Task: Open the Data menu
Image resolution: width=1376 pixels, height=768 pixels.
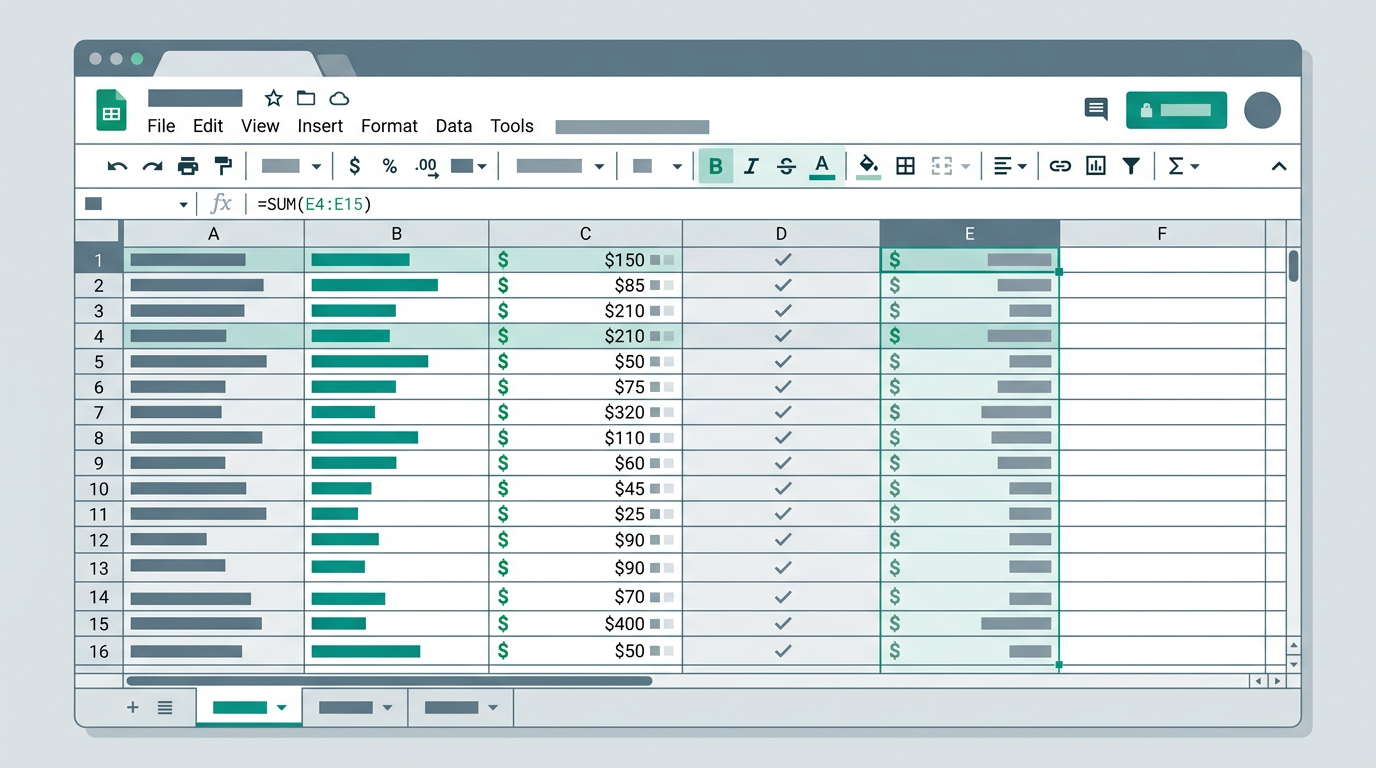Action: [x=453, y=126]
